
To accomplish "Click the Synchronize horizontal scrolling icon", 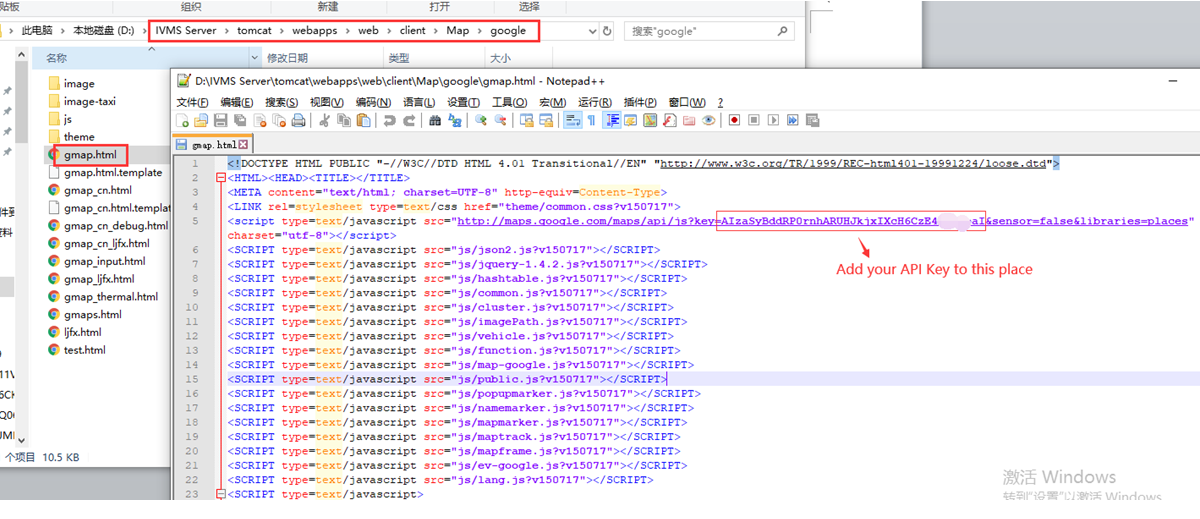I will pos(546,120).
